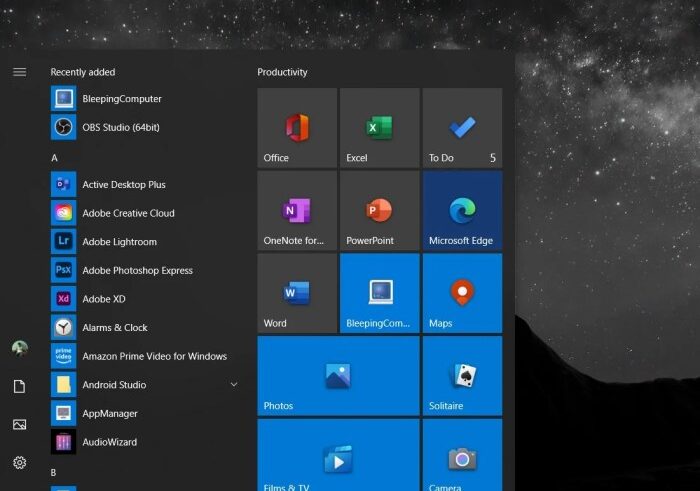This screenshot has height=491, width=700.
Task: Open the Android Studio folder entry
Action: tap(144, 384)
